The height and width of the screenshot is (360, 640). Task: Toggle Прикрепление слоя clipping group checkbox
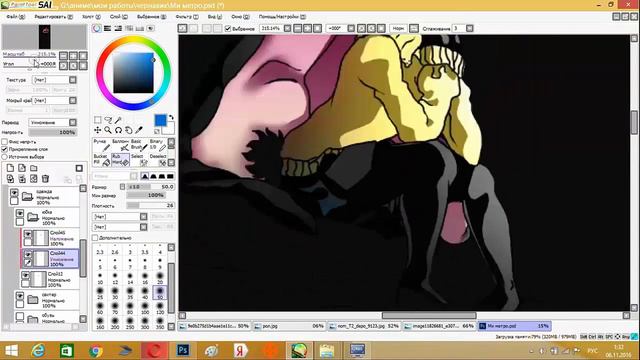click(4, 149)
